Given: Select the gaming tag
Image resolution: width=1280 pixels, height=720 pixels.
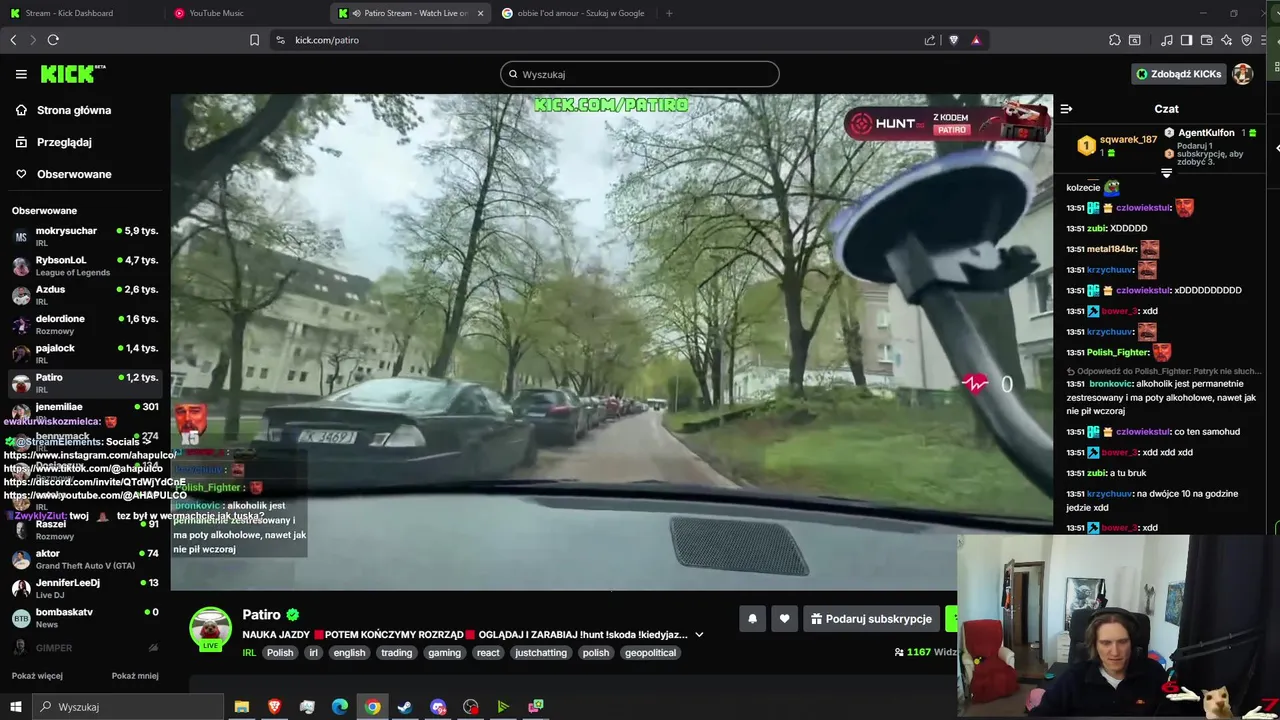Looking at the screenshot, I should (x=444, y=653).
